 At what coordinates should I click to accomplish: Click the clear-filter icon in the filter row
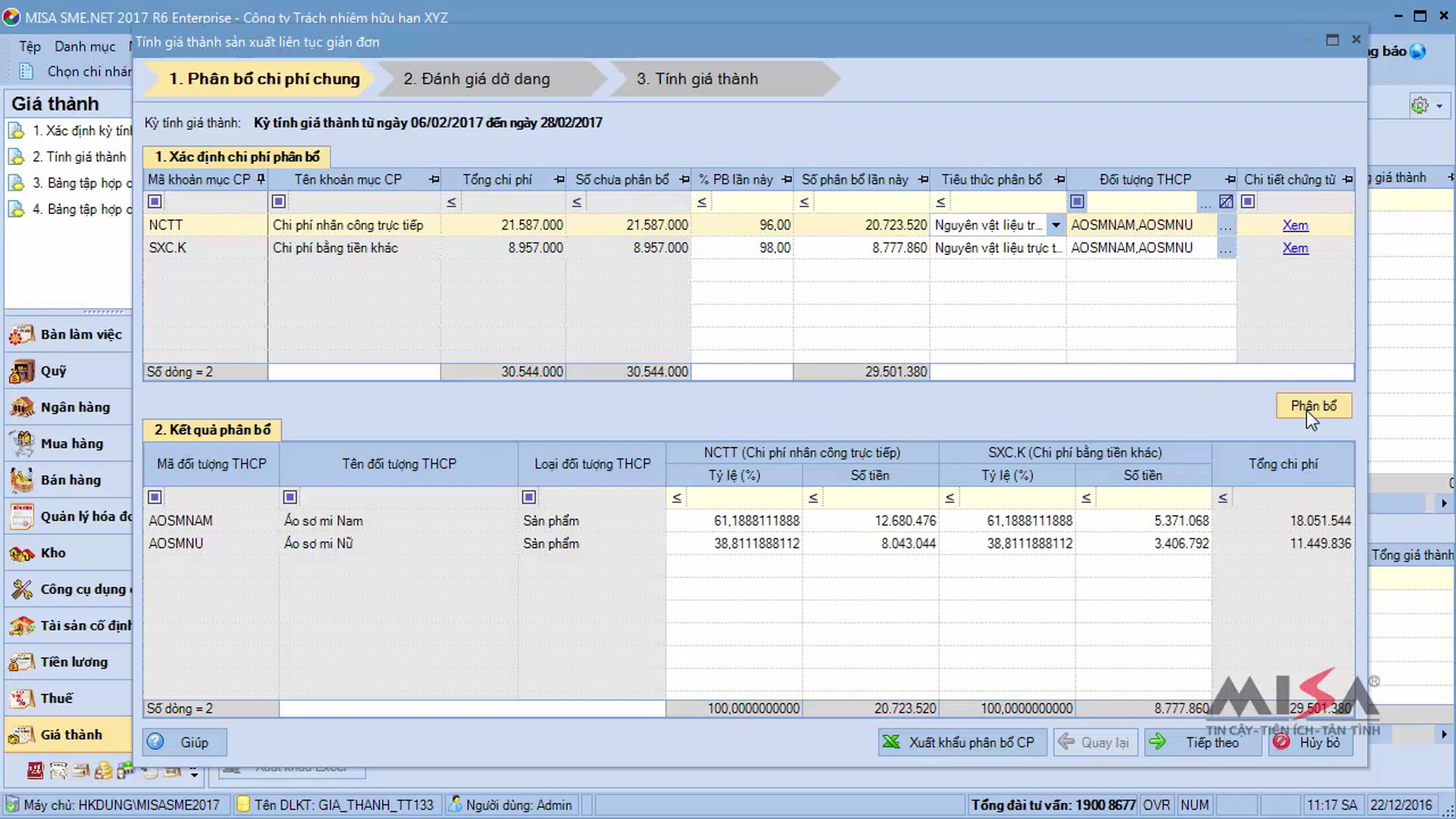1226,201
